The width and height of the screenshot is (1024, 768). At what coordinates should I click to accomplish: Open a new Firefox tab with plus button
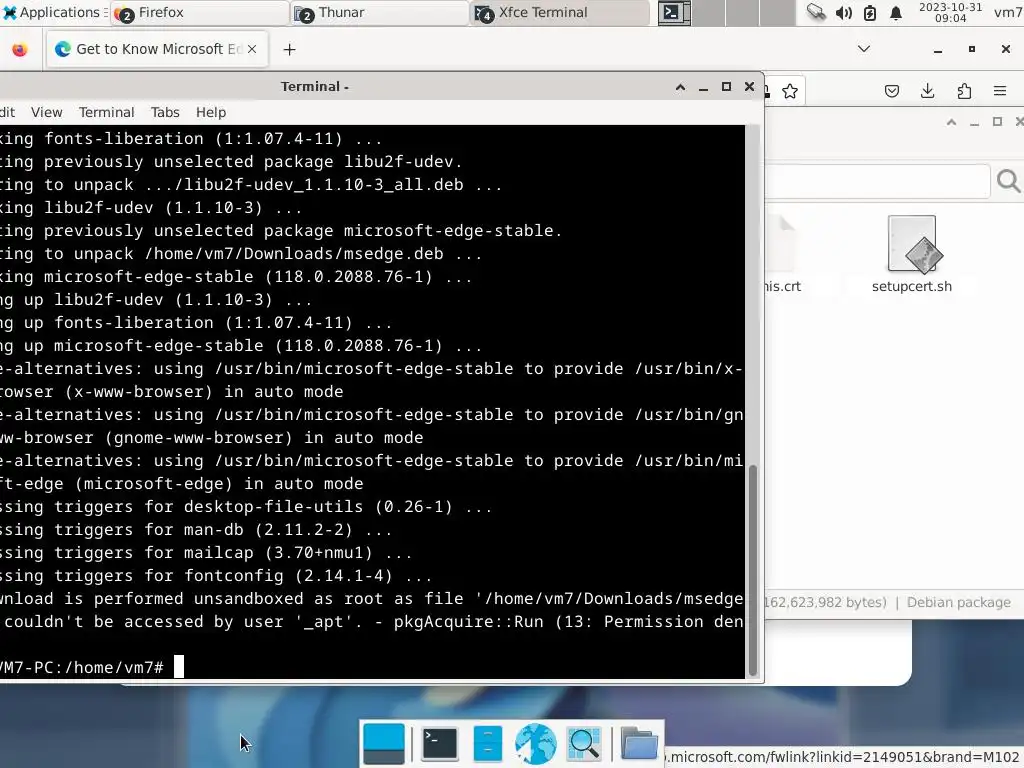coord(289,50)
